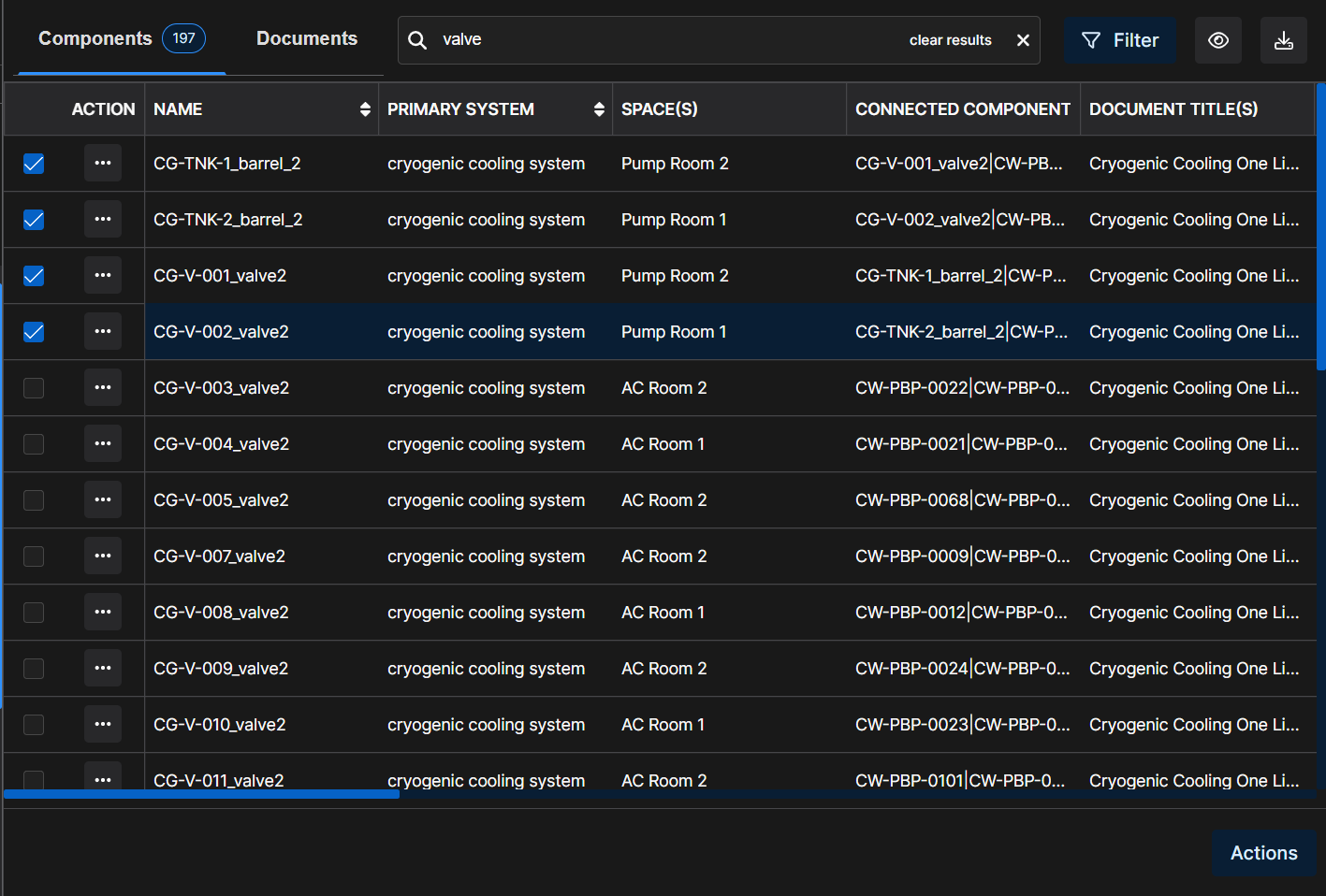Open row actions menu for CG-TNK-1_barrel_2
Viewport: 1326px width, 896px height.
click(x=103, y=163)
